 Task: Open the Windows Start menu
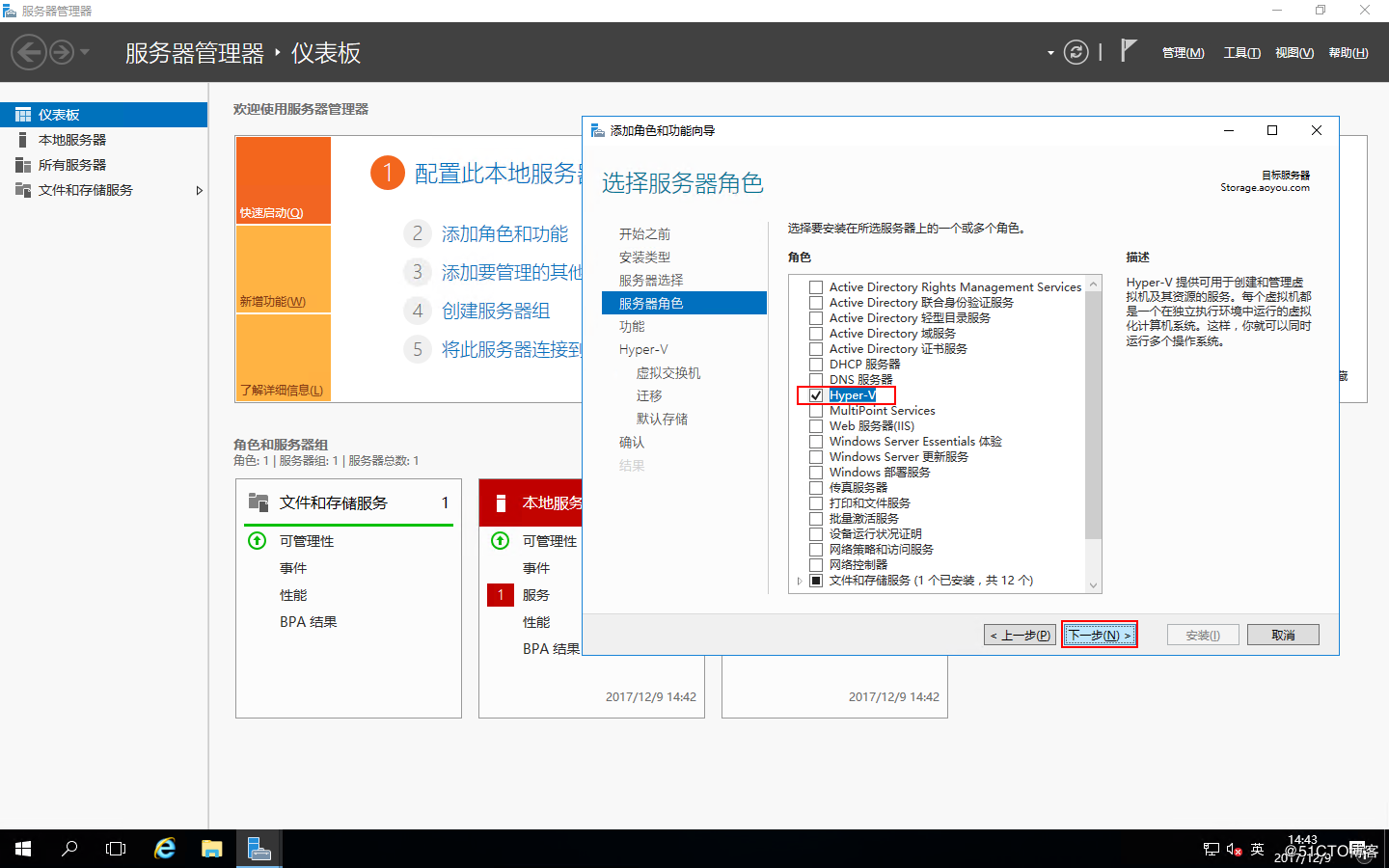(x=23, y=849)
